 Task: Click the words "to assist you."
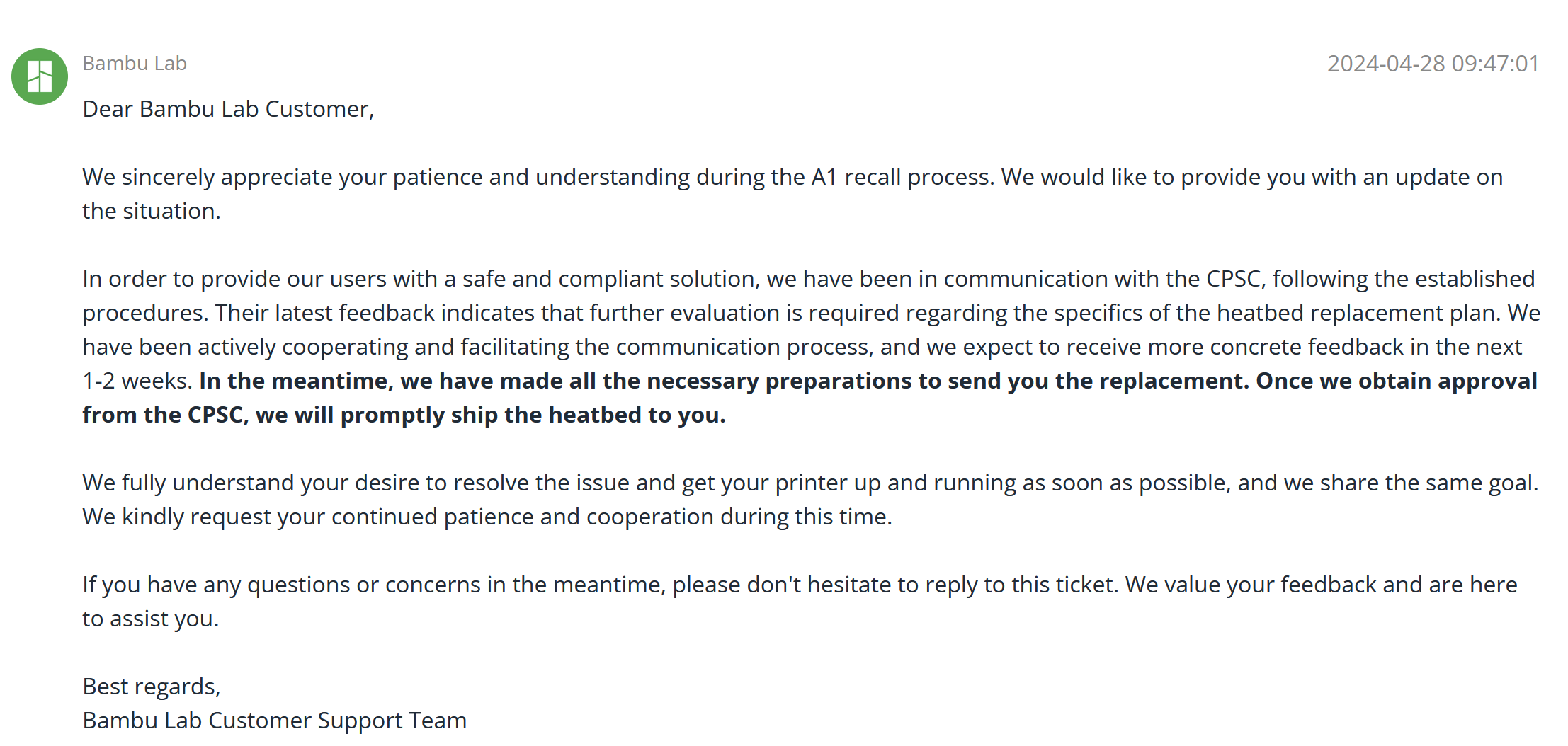click(x=151, y=619)
